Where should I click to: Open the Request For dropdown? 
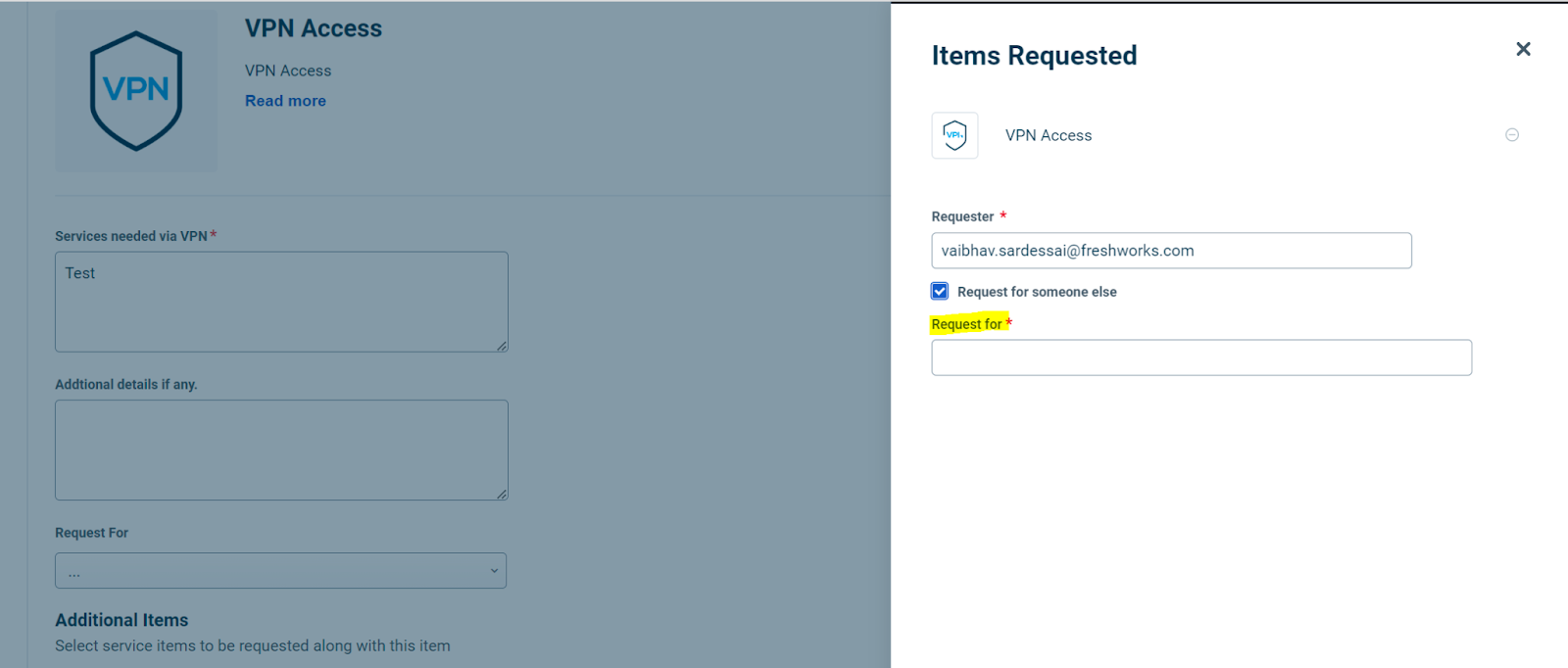(280, 571)
